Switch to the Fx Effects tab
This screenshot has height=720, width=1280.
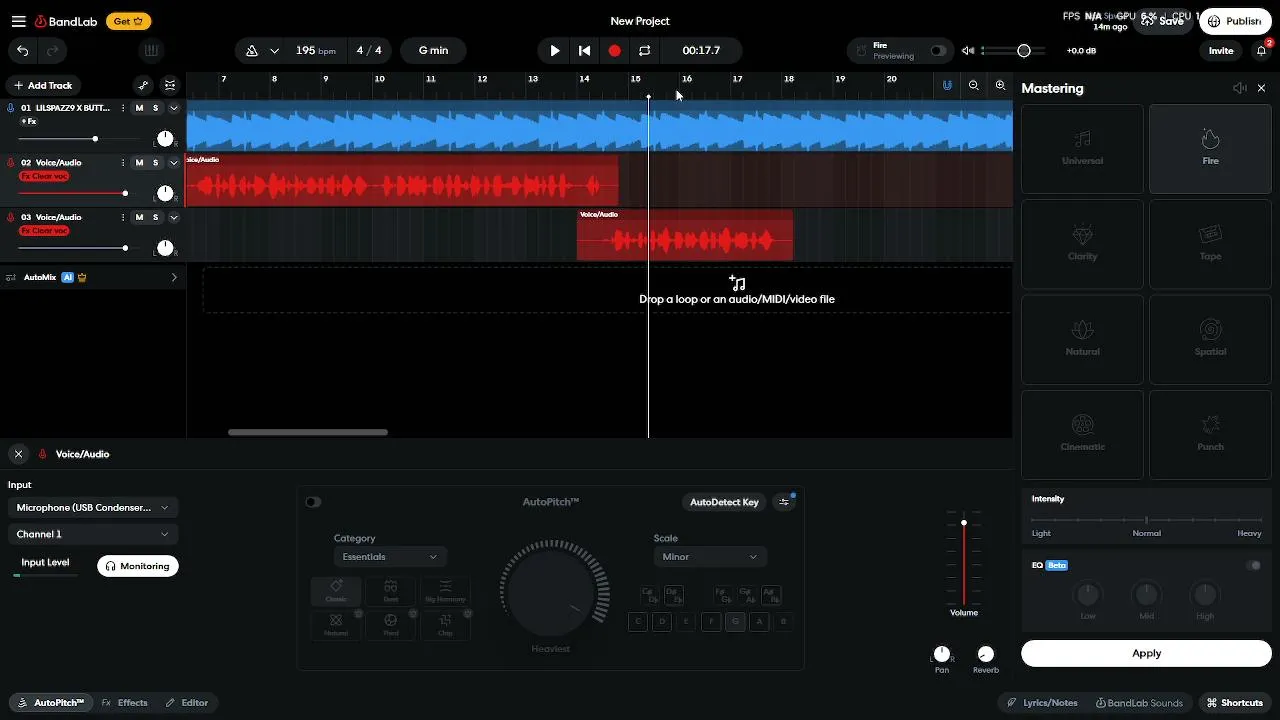[125, 703]
